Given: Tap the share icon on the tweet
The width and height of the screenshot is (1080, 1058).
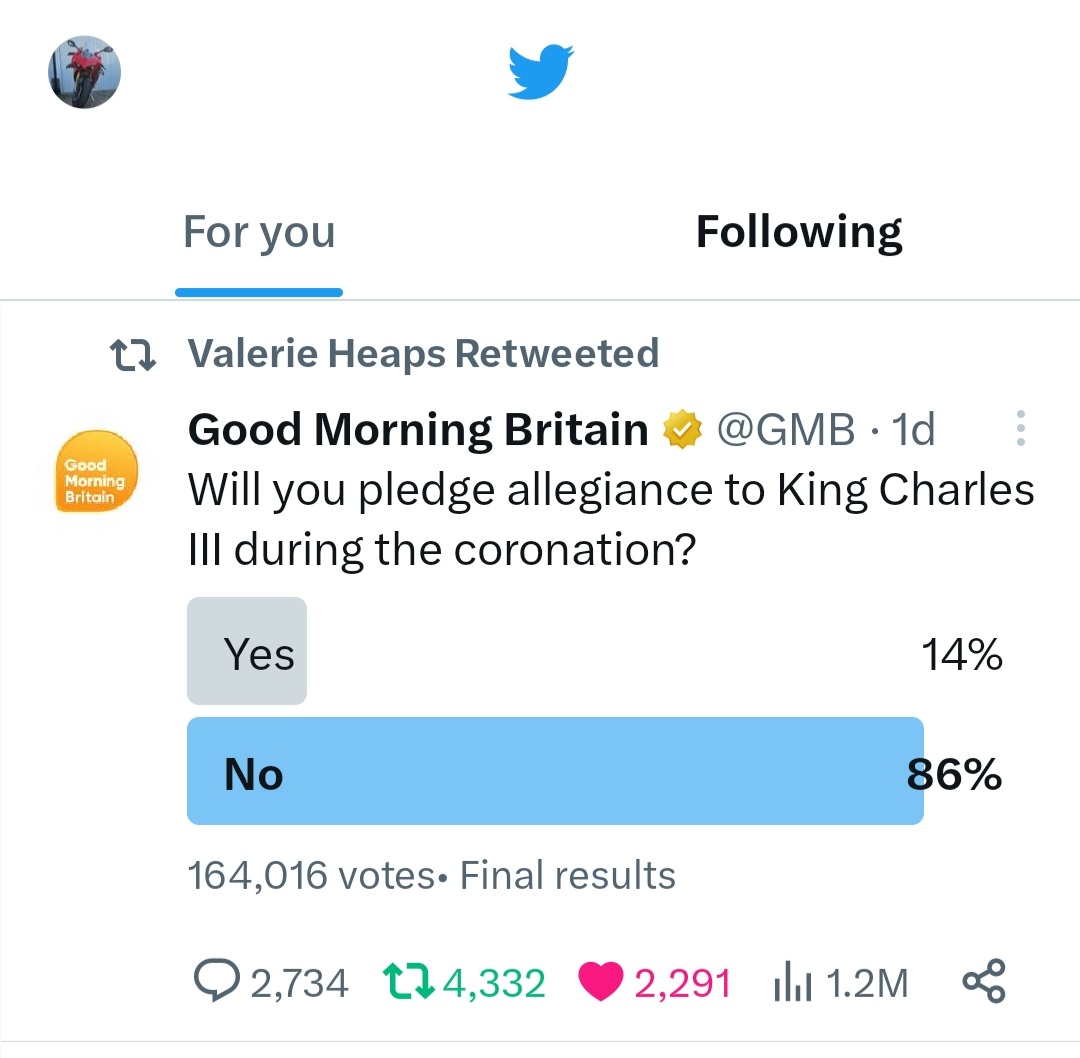Looking at the screenshot, I should (983, 982).
